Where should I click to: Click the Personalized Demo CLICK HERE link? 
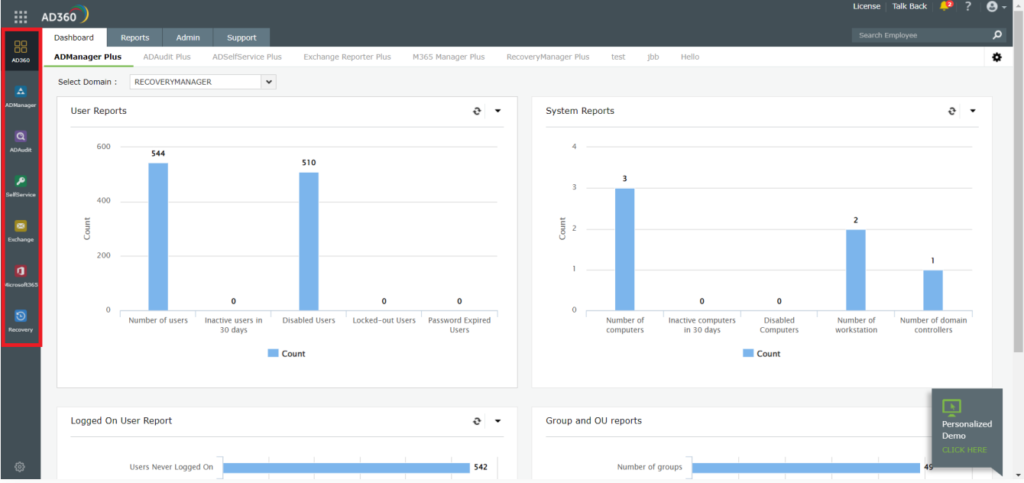(x=964, y=450)
